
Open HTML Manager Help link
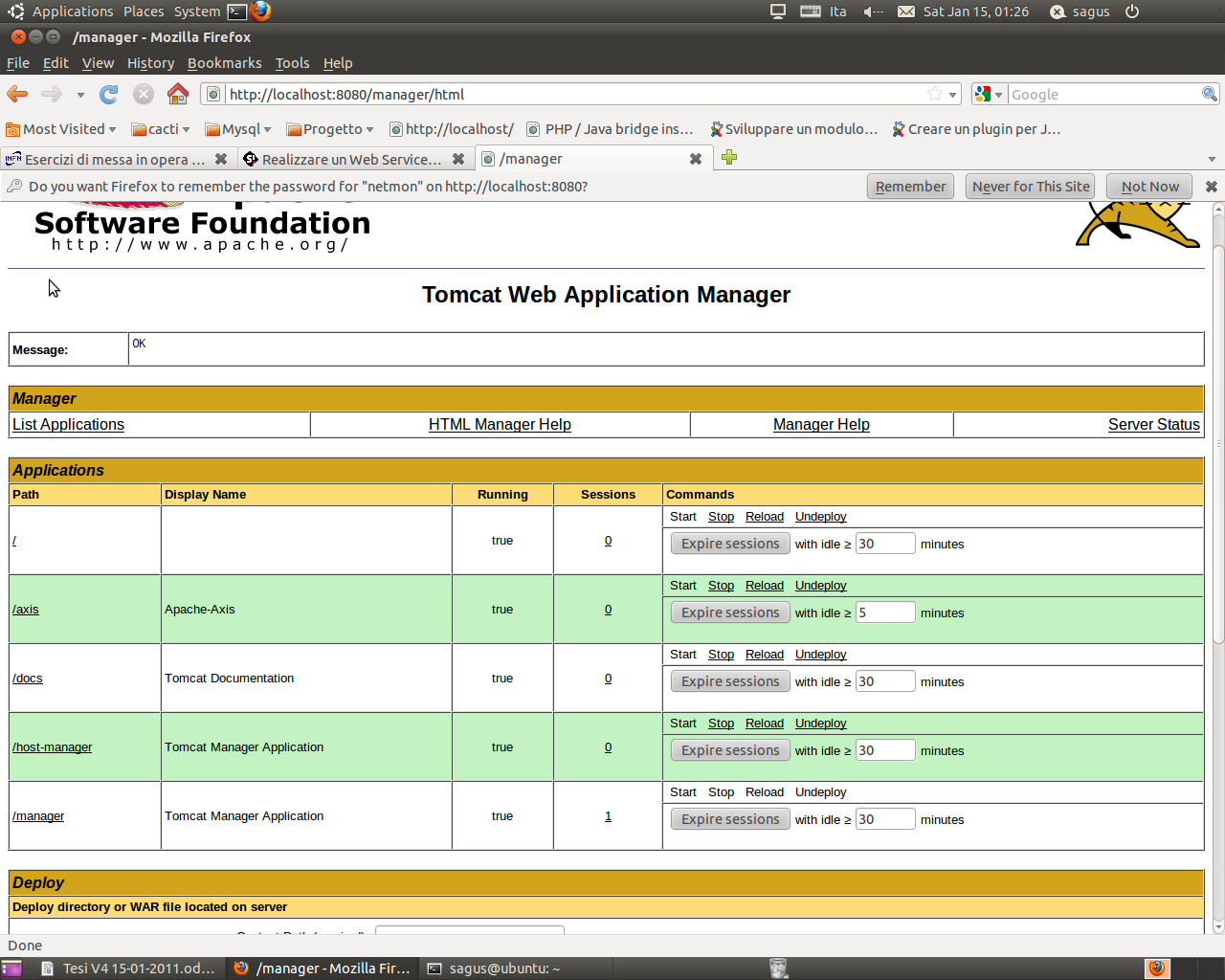[500, 424]
